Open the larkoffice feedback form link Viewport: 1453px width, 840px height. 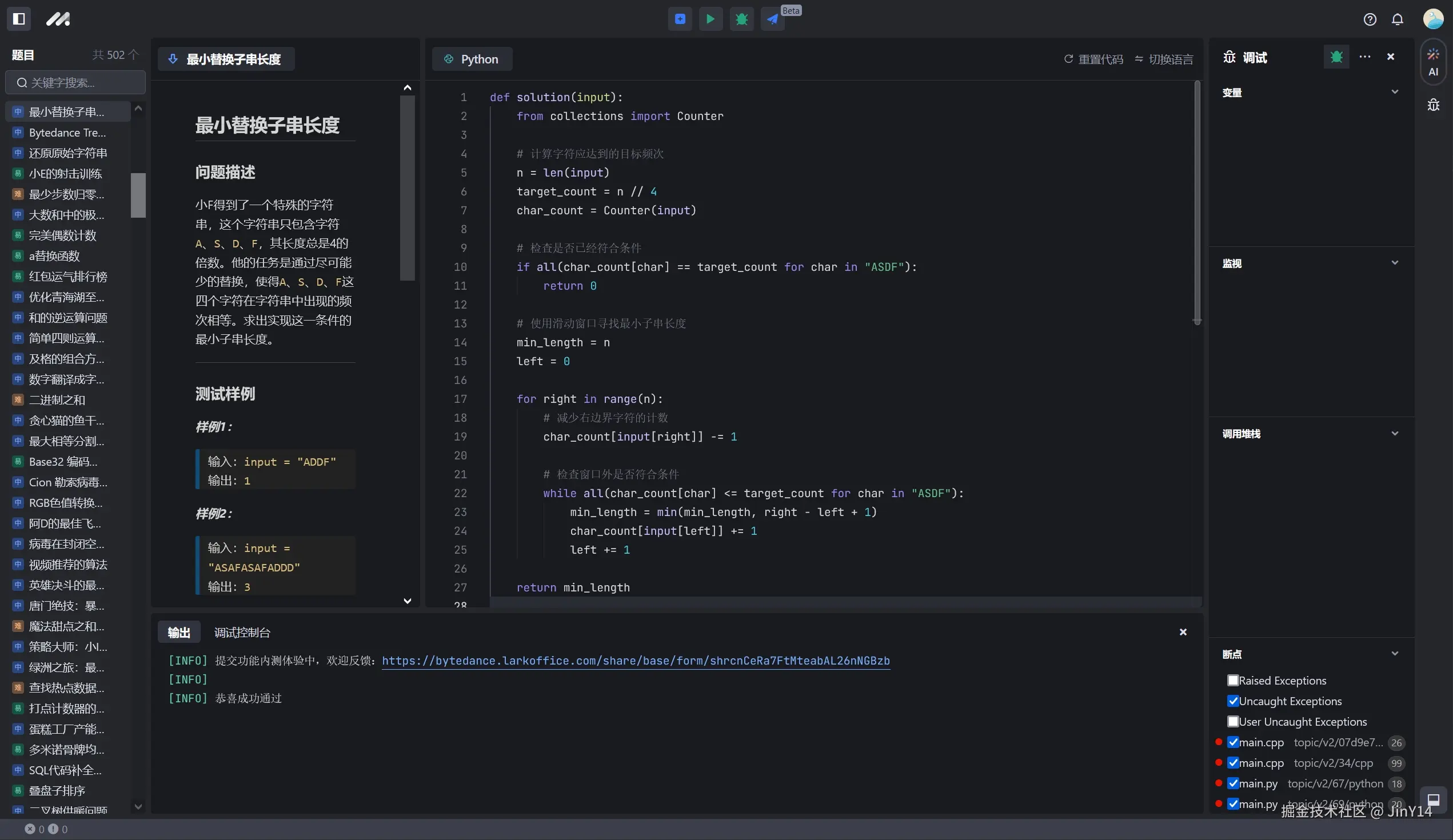636,661
